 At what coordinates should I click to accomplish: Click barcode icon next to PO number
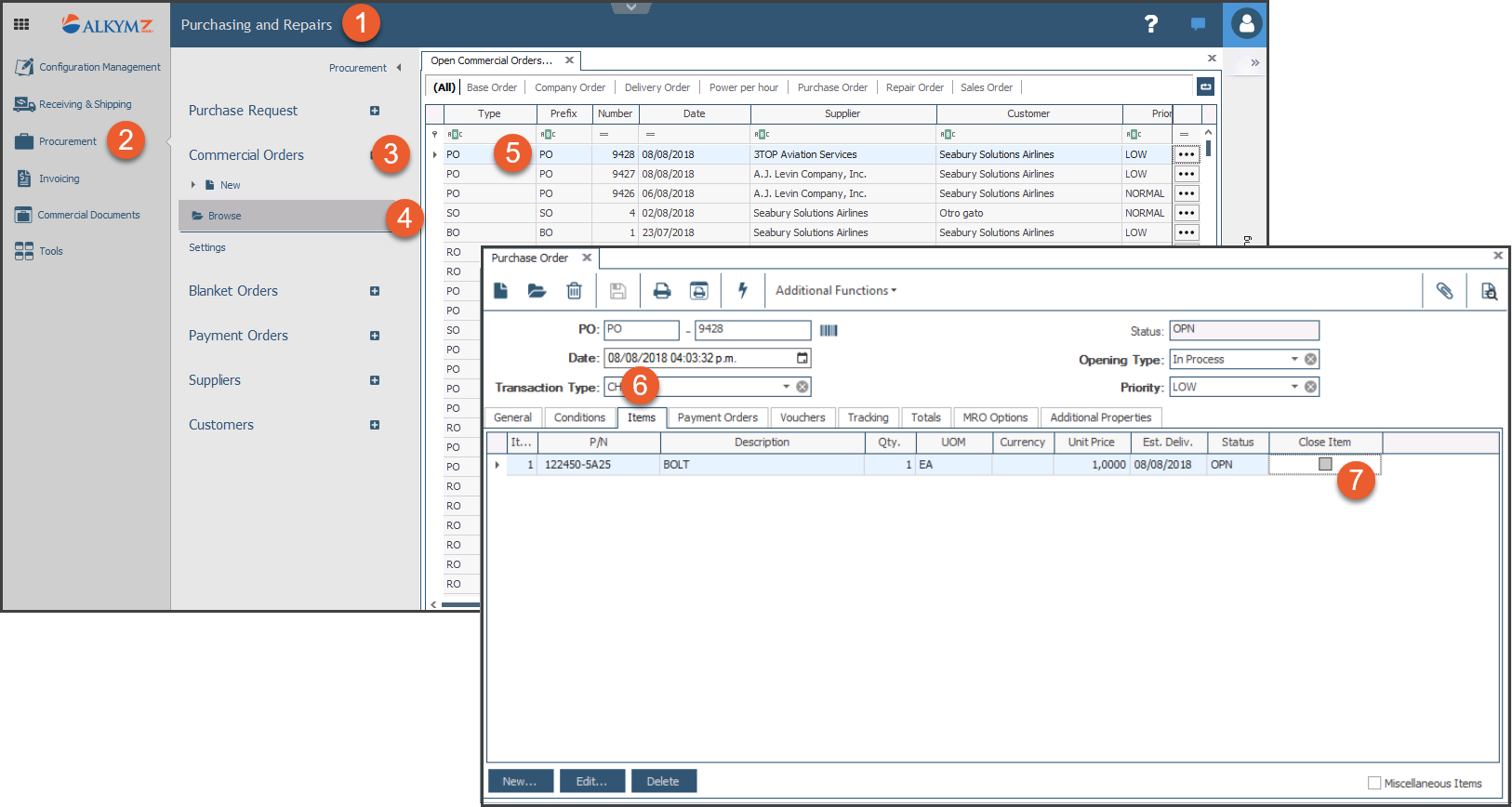(x=829, y=330)
